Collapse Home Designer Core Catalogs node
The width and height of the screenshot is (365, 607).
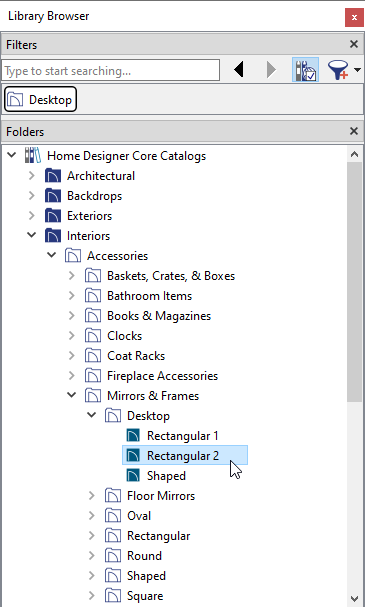[12, 155]
